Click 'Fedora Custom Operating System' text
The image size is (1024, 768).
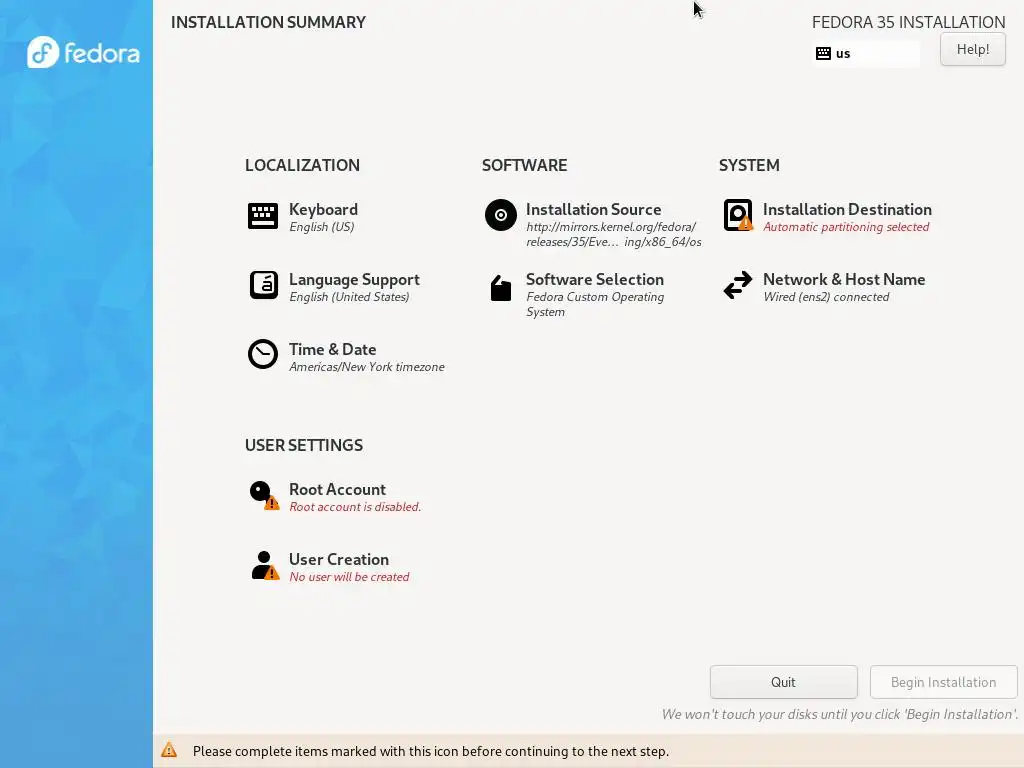[x=595, y=304]
